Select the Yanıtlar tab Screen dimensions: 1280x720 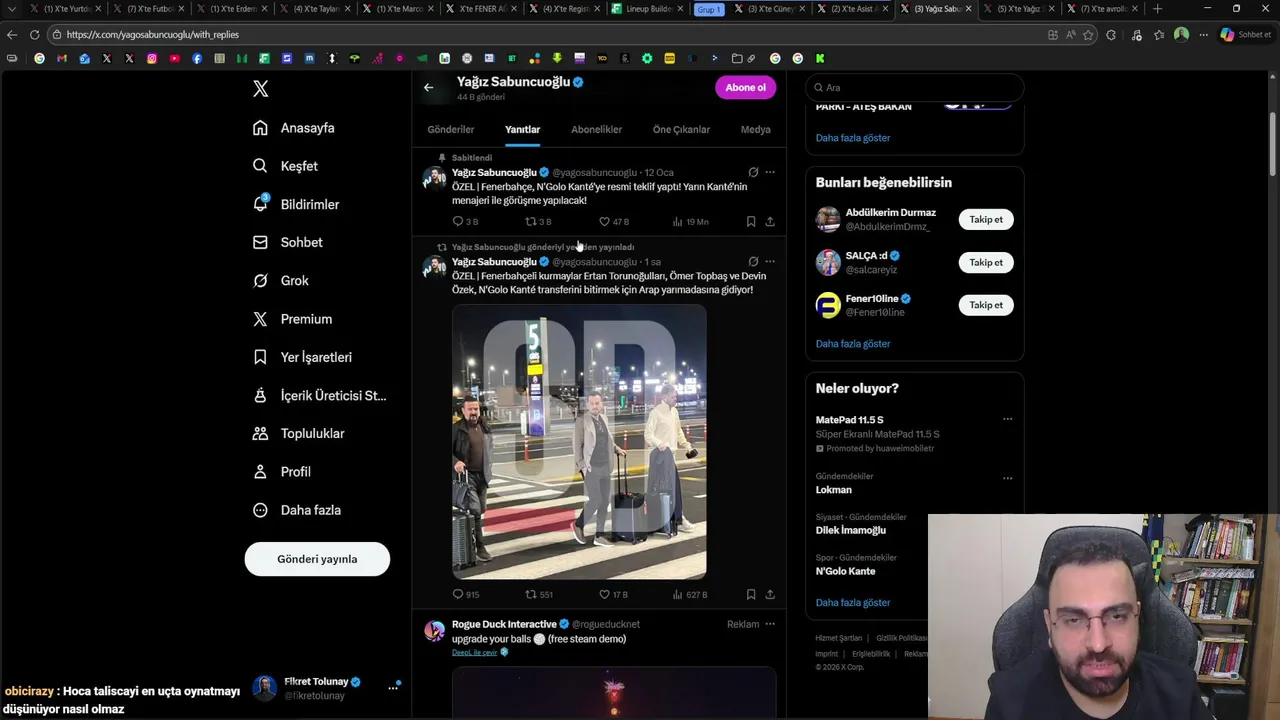[522, 129]
